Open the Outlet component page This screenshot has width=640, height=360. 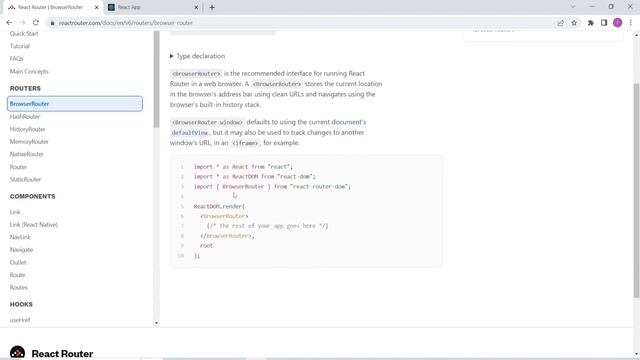click(x=18, y=262)
